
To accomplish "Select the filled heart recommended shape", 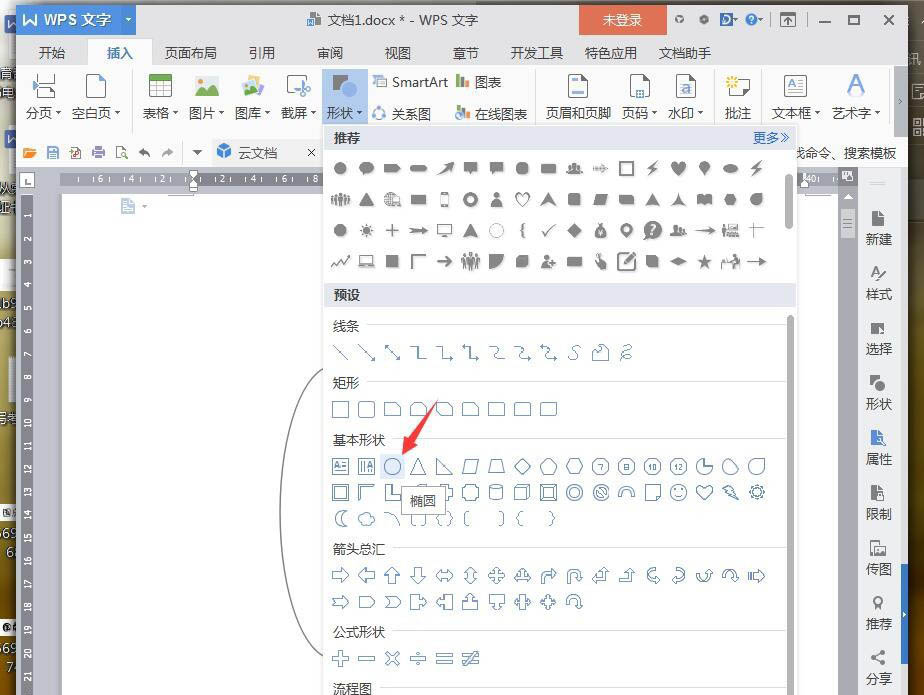I will [x=678, y=169].
